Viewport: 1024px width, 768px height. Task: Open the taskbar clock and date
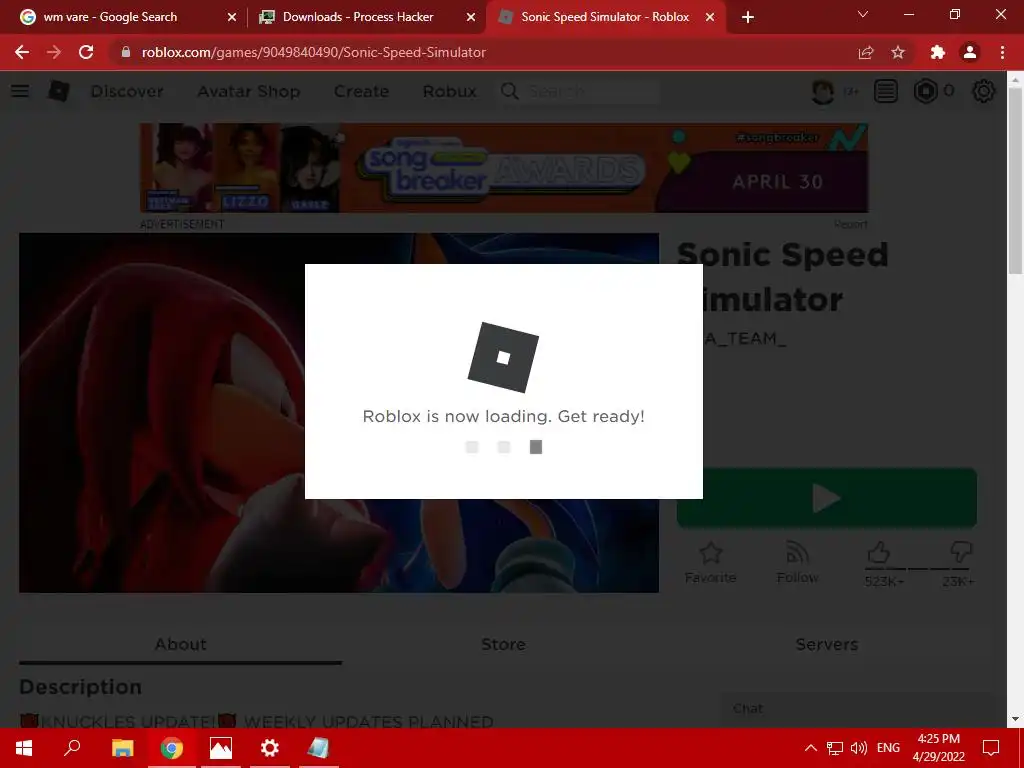[938, 748]
